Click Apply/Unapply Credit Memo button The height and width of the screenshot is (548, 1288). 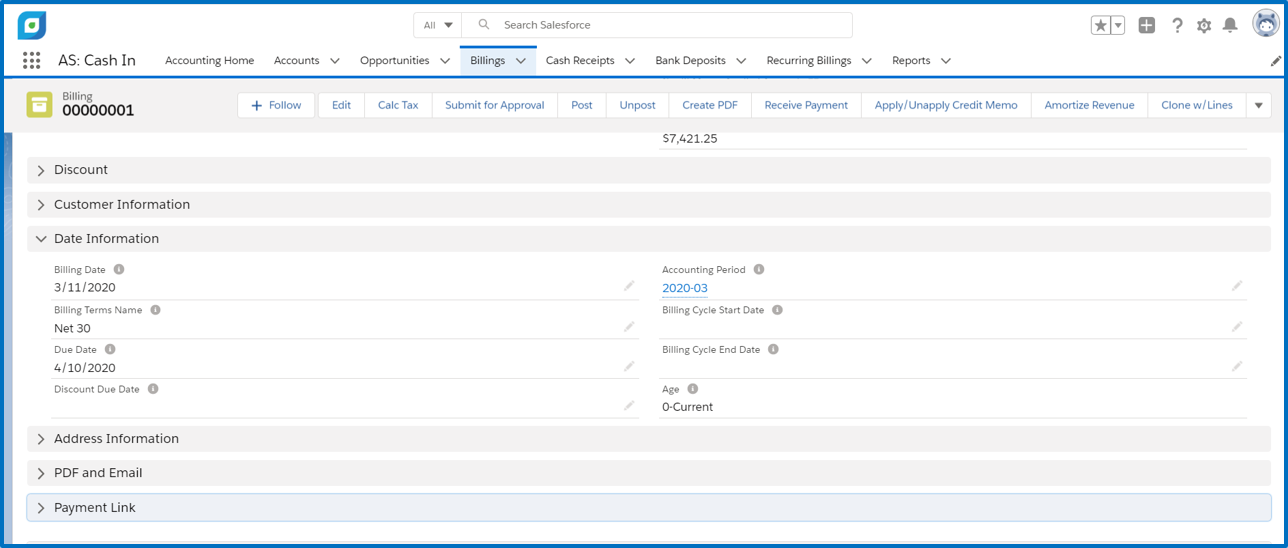946,105
